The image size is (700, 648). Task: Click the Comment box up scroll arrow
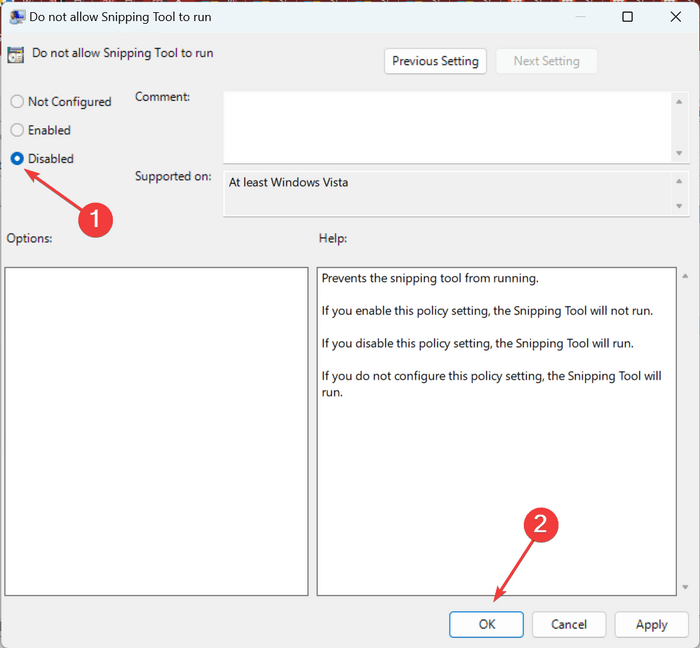coord(679,102)
